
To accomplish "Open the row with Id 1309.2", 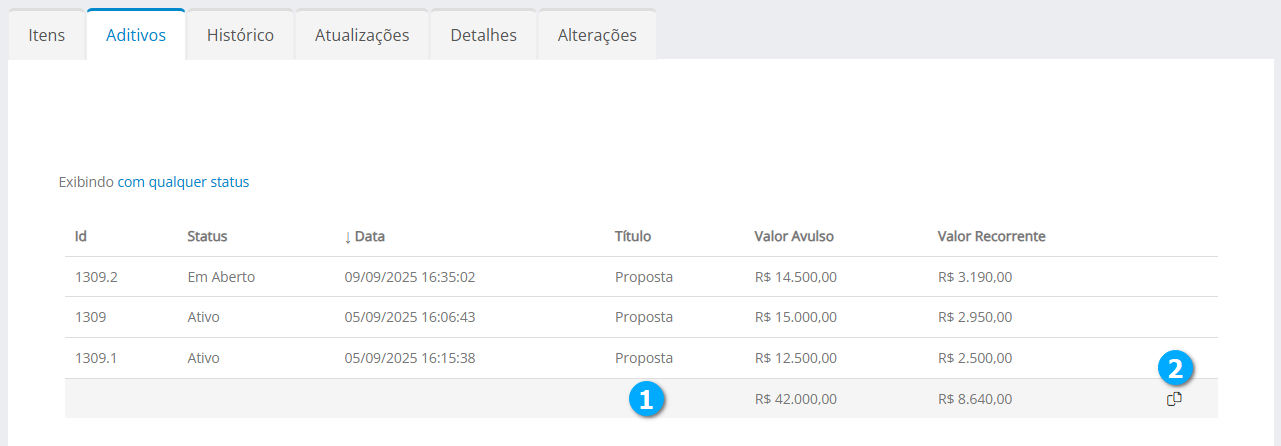I will point(96,277).
